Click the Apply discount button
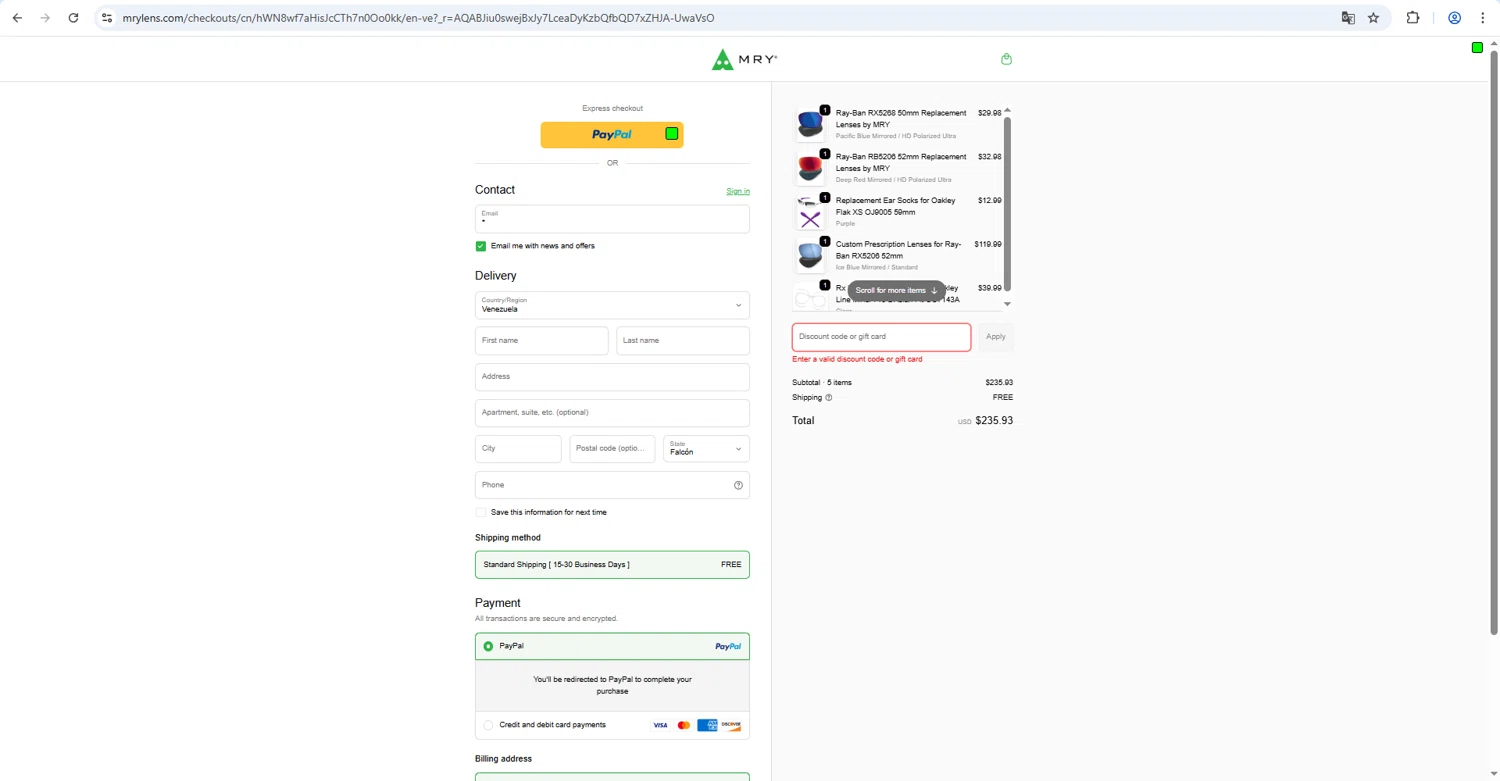Image resolution: width=1500 pixels, height=781 pixels. point(996,337)
